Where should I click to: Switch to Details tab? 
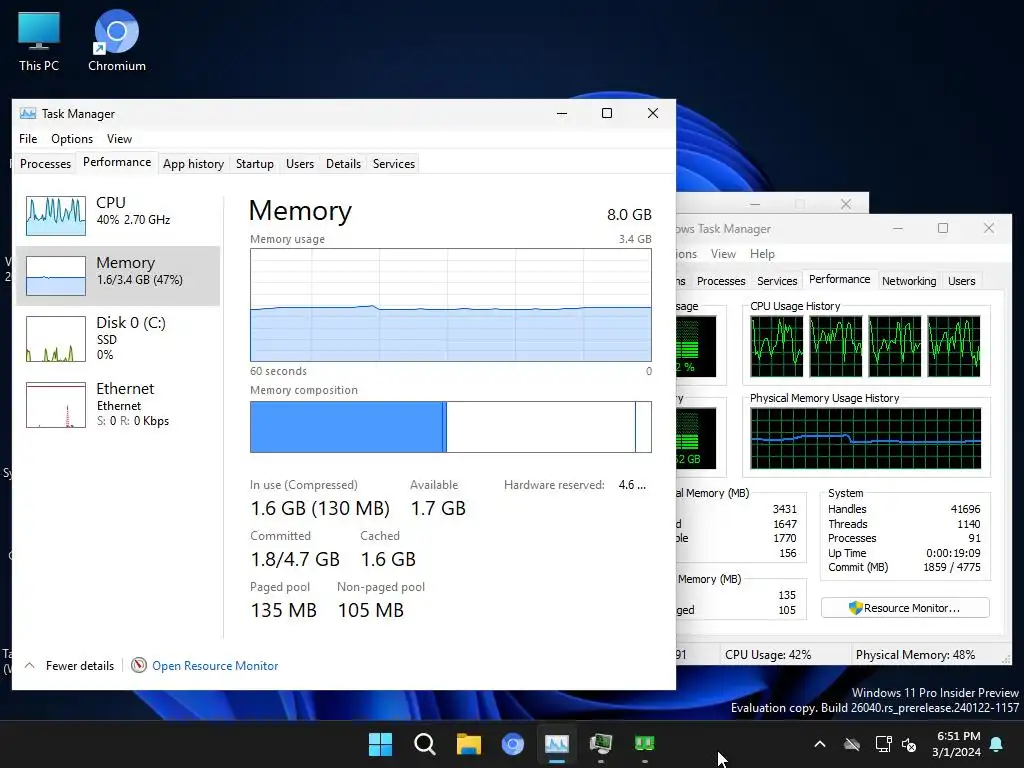click(344, 164)
